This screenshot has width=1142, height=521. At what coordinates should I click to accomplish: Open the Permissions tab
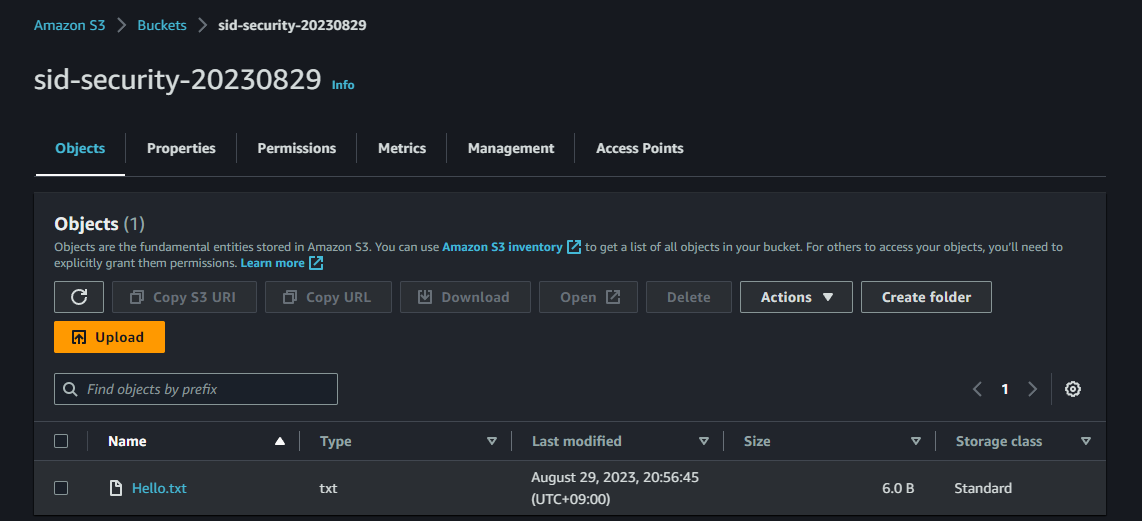[296, 149]
